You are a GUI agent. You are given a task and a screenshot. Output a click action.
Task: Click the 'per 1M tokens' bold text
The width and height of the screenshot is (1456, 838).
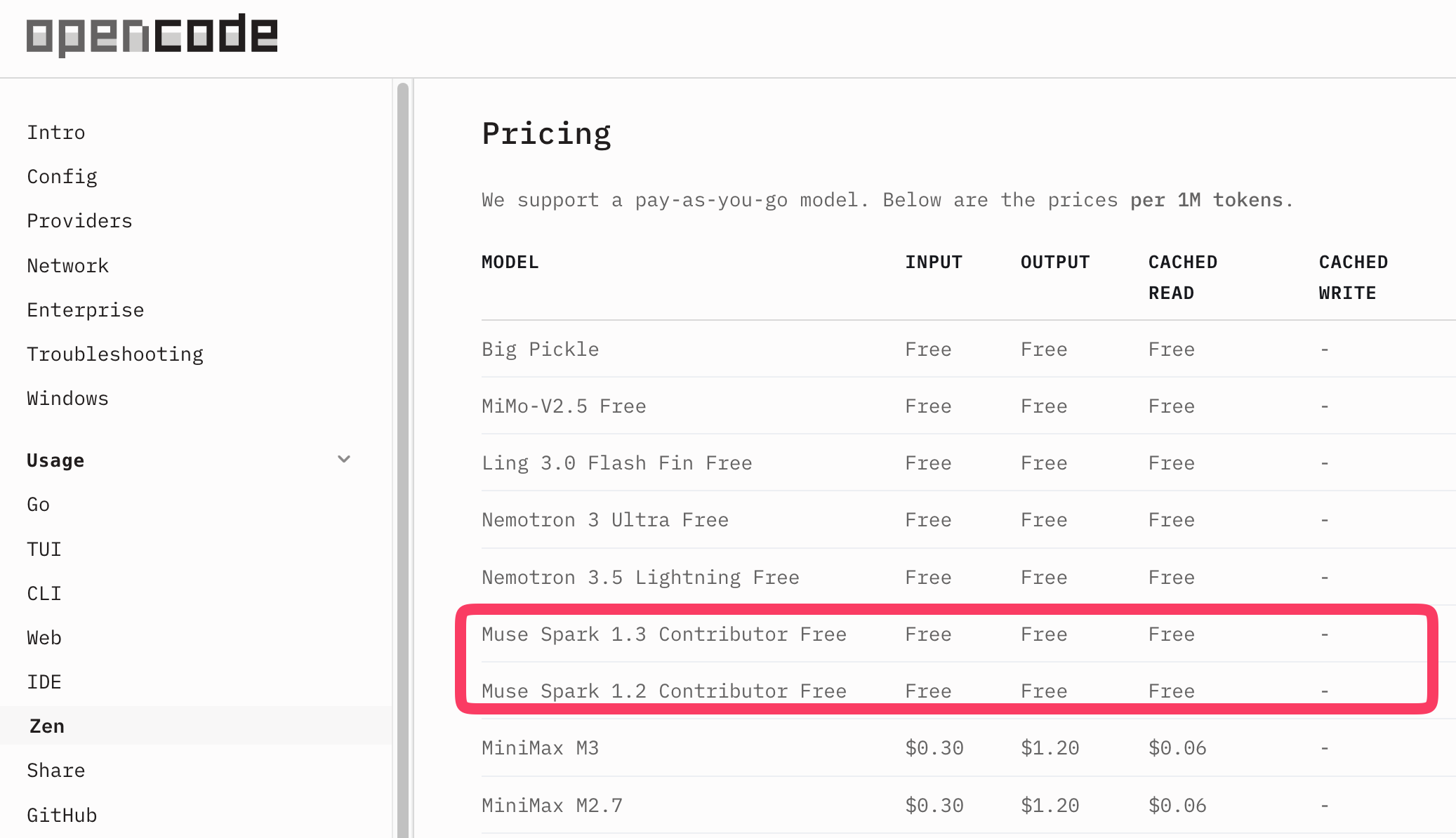coord(1206,200)
